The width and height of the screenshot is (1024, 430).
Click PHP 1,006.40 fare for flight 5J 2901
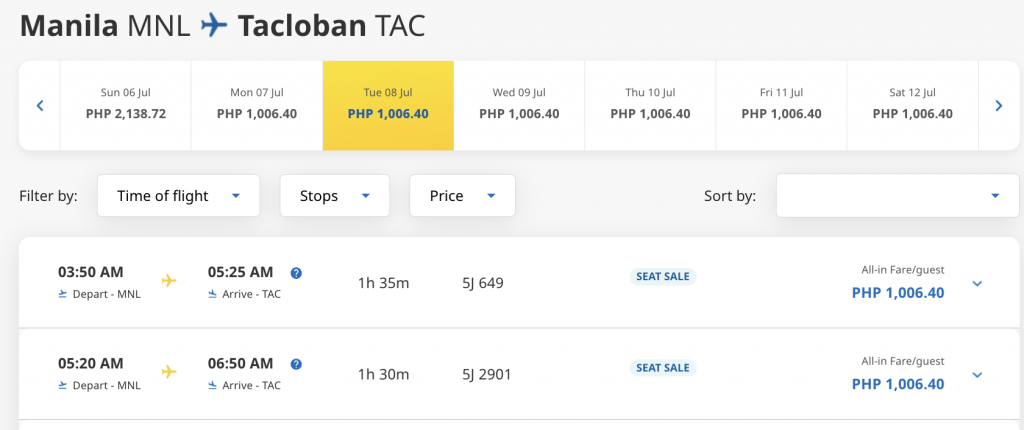click(898, 384)
